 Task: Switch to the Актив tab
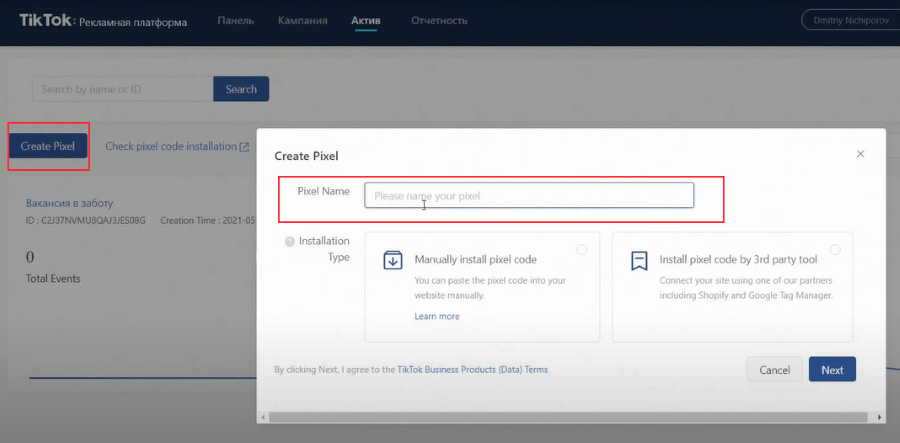(x=365, y=21)
